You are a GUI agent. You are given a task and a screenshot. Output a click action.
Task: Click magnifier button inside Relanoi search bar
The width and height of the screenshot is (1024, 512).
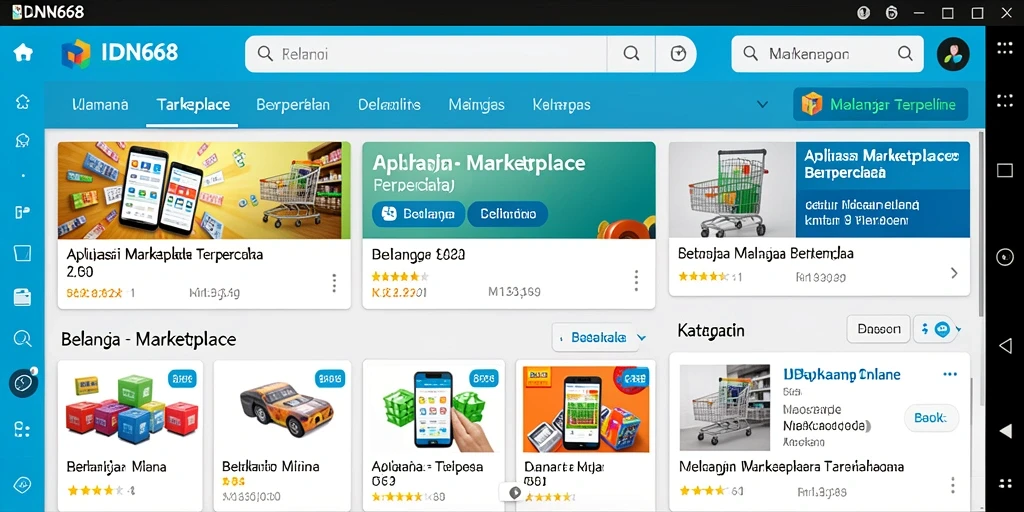coord(631,54)
